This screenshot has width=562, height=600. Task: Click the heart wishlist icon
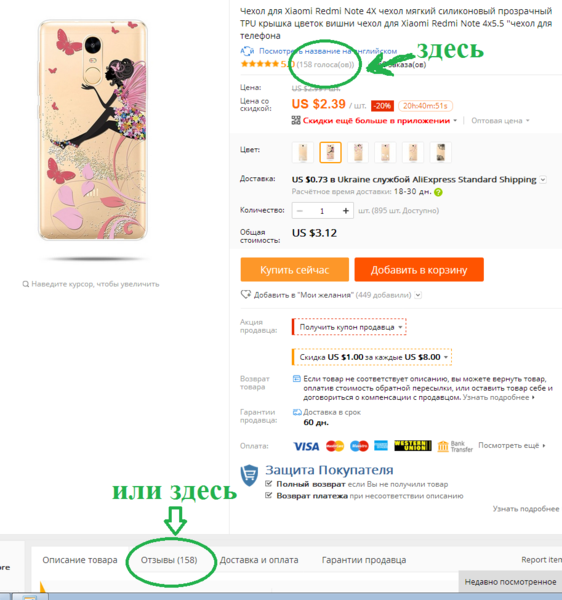(246, 295)
